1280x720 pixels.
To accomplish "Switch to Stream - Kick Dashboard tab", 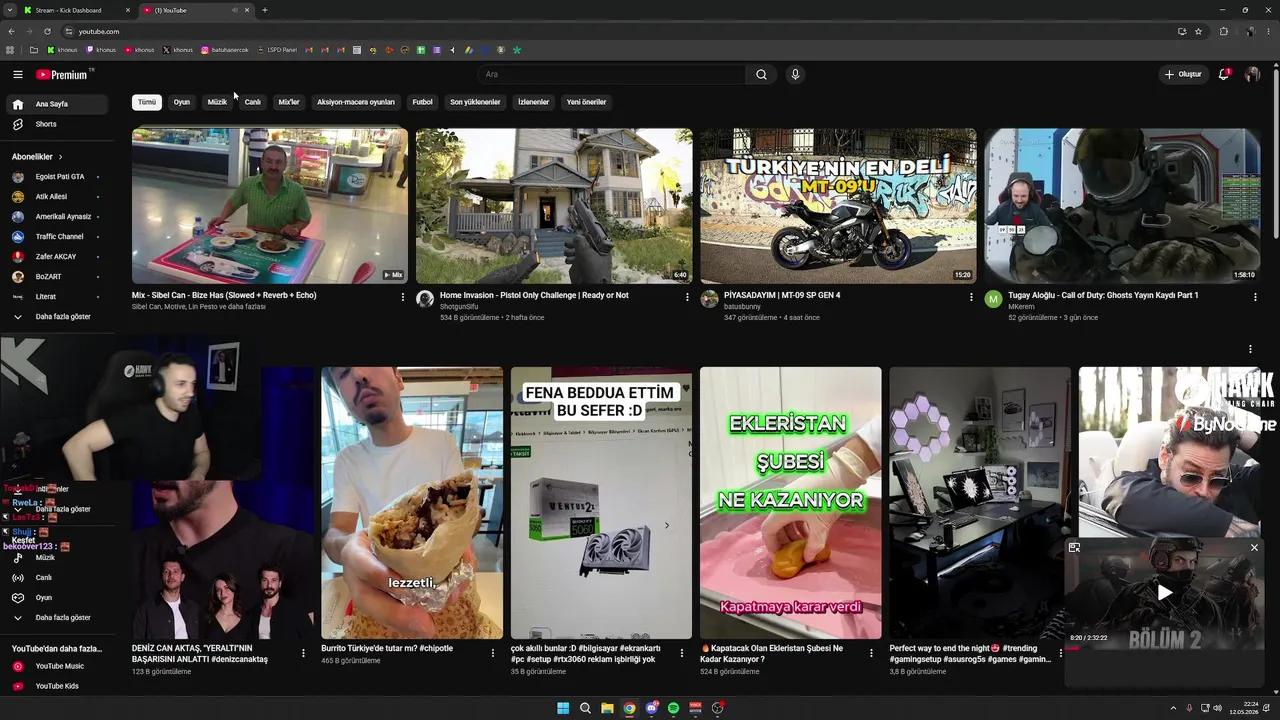I will click(76, 10).
